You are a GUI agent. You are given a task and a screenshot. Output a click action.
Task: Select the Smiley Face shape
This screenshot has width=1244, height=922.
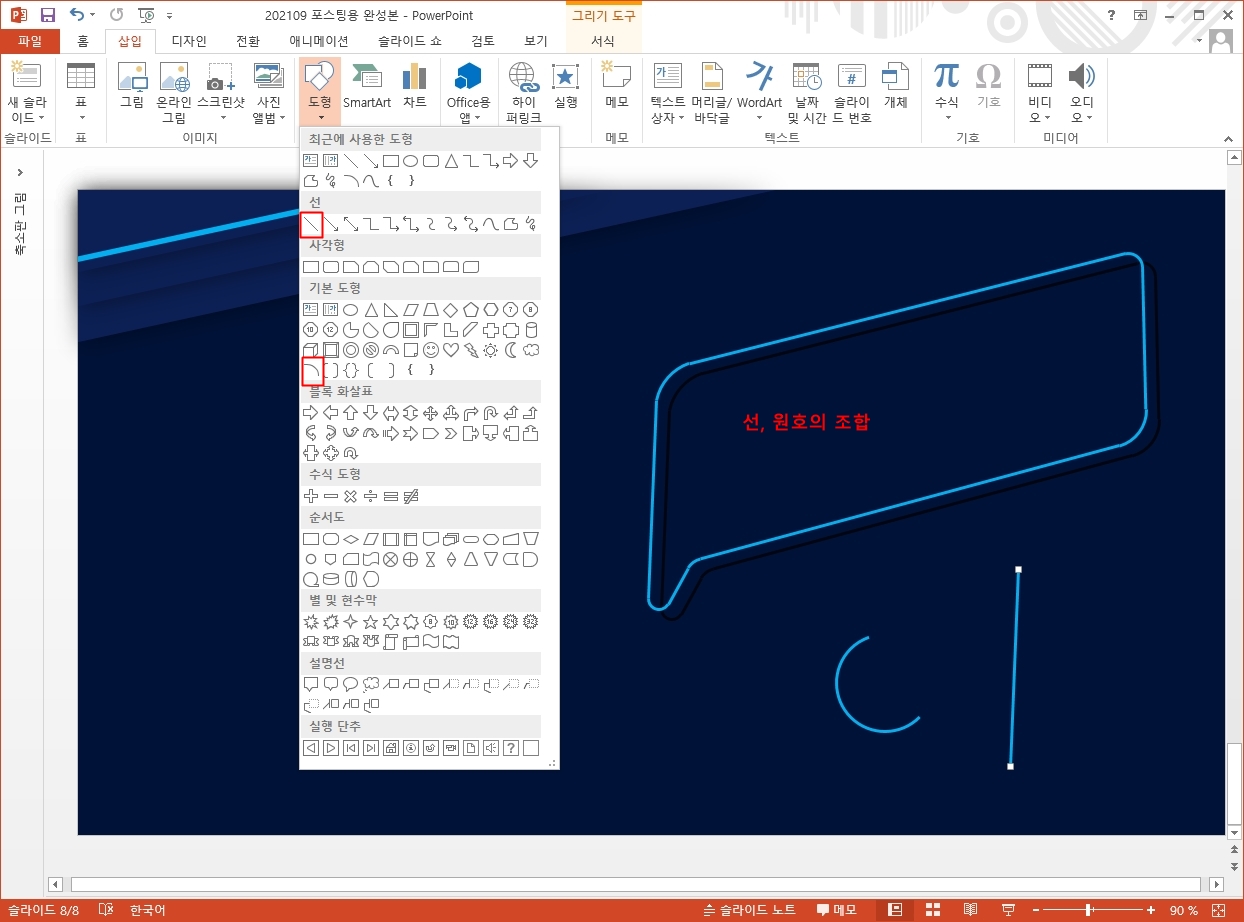point(431,350)
